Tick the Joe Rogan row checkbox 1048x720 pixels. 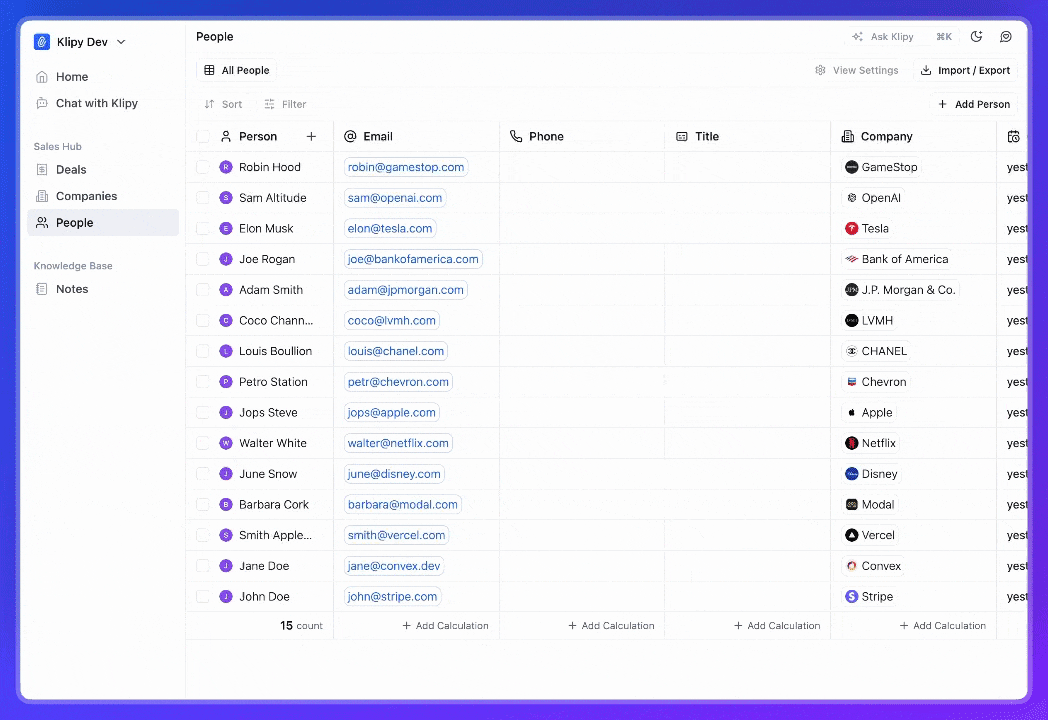(x=203, y=259)
